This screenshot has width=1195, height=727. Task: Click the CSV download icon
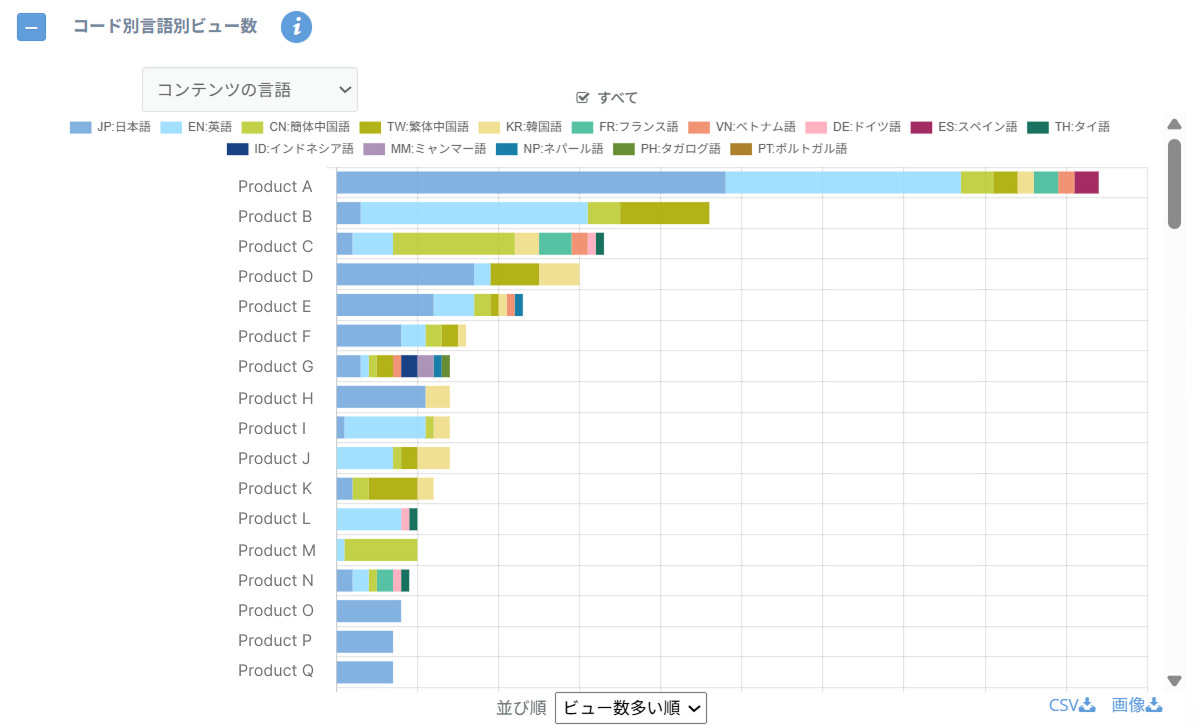1088,706
